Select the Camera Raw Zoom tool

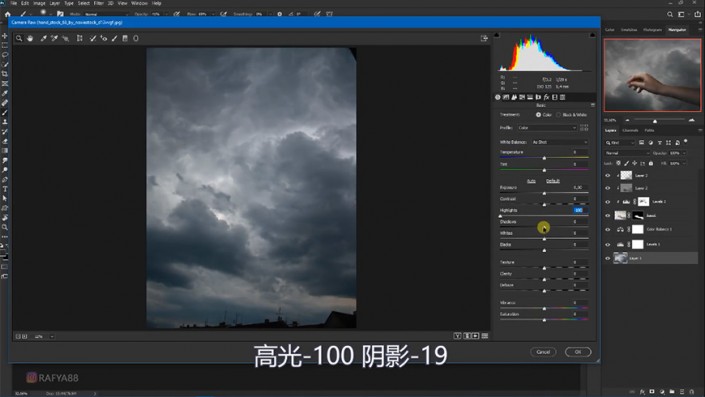19,39
